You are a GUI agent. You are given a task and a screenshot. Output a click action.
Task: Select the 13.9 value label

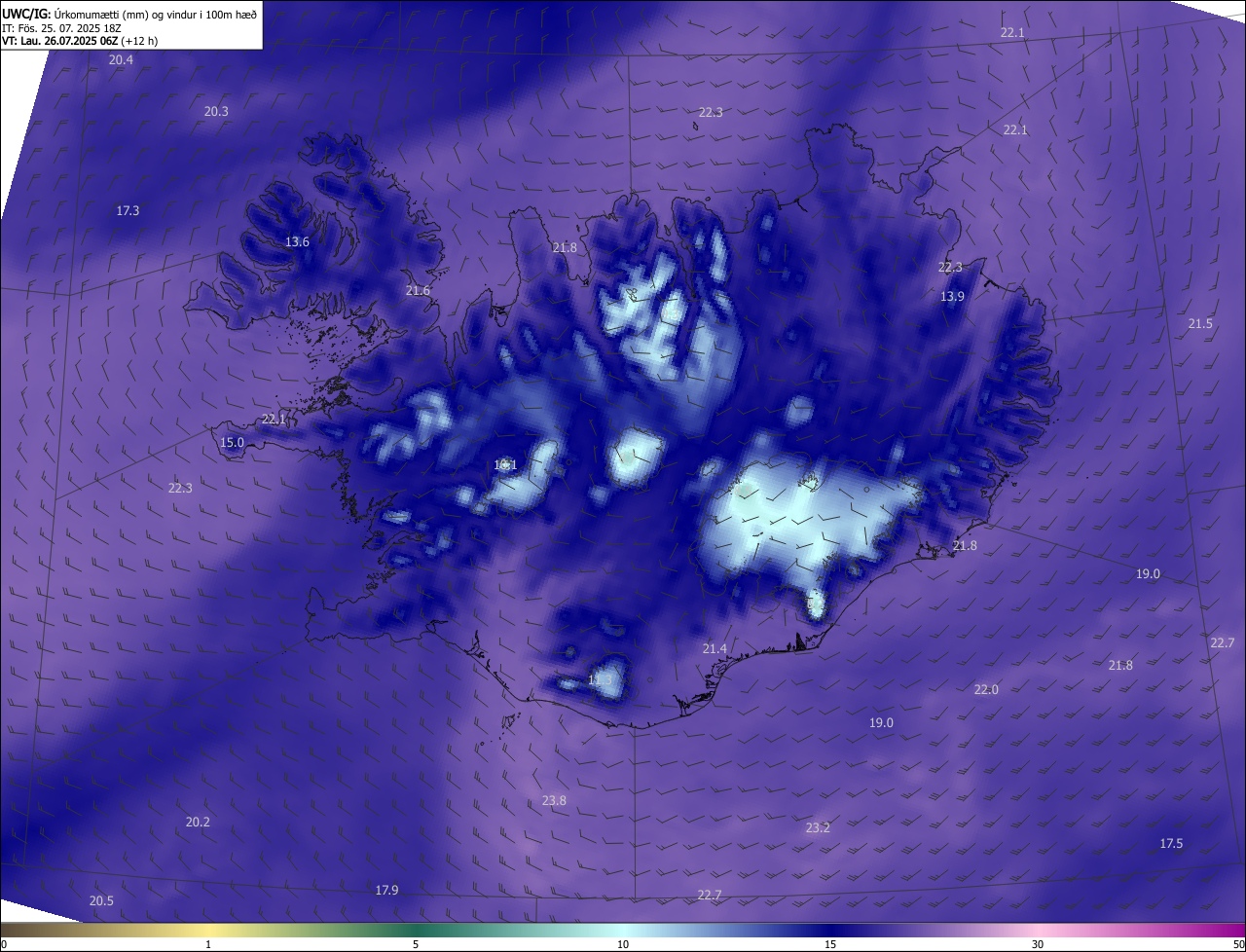click(x=952, y=297)
